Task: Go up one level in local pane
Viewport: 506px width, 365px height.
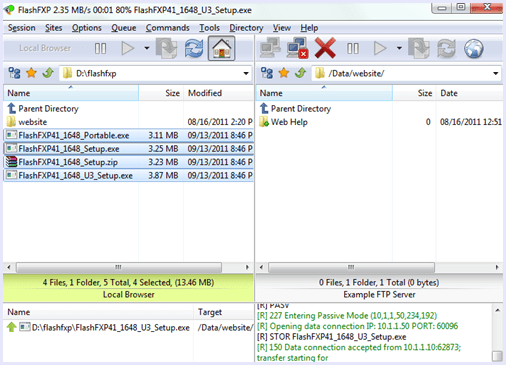Action: click(x=48, y=73)
